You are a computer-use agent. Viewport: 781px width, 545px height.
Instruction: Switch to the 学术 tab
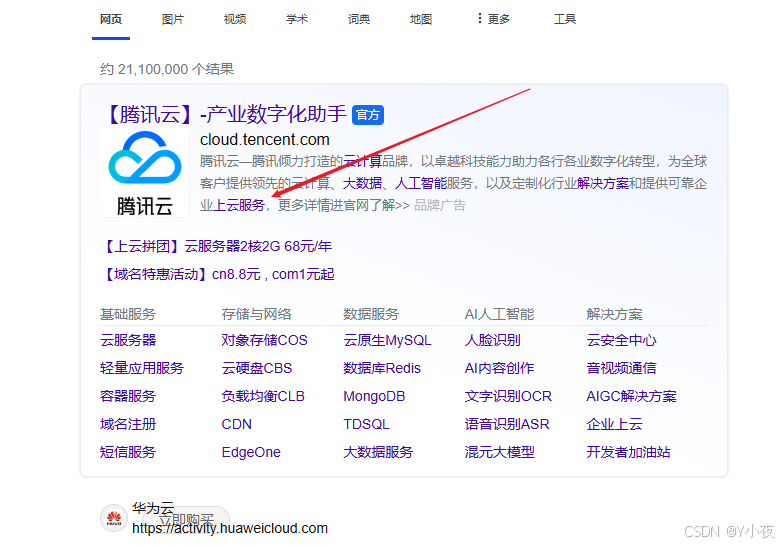297,19
